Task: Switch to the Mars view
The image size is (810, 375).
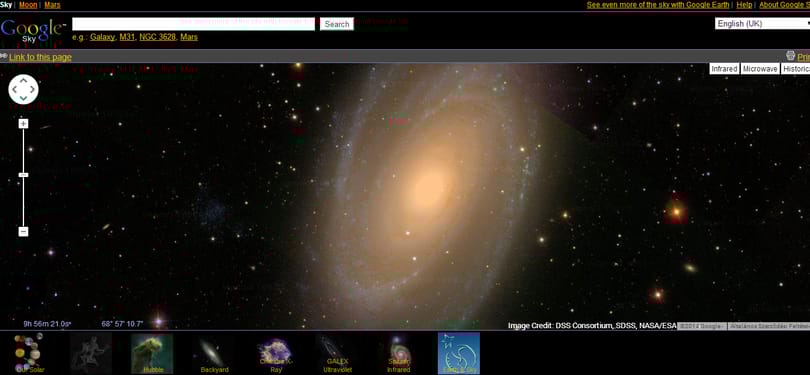Action: [53, 5]
